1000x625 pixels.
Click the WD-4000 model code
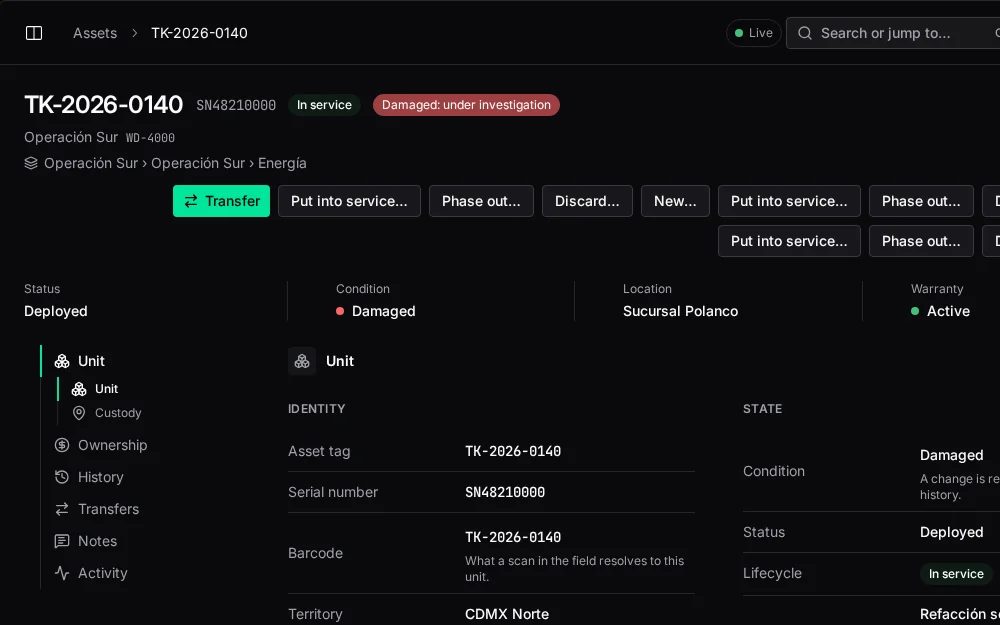(151, 138)
